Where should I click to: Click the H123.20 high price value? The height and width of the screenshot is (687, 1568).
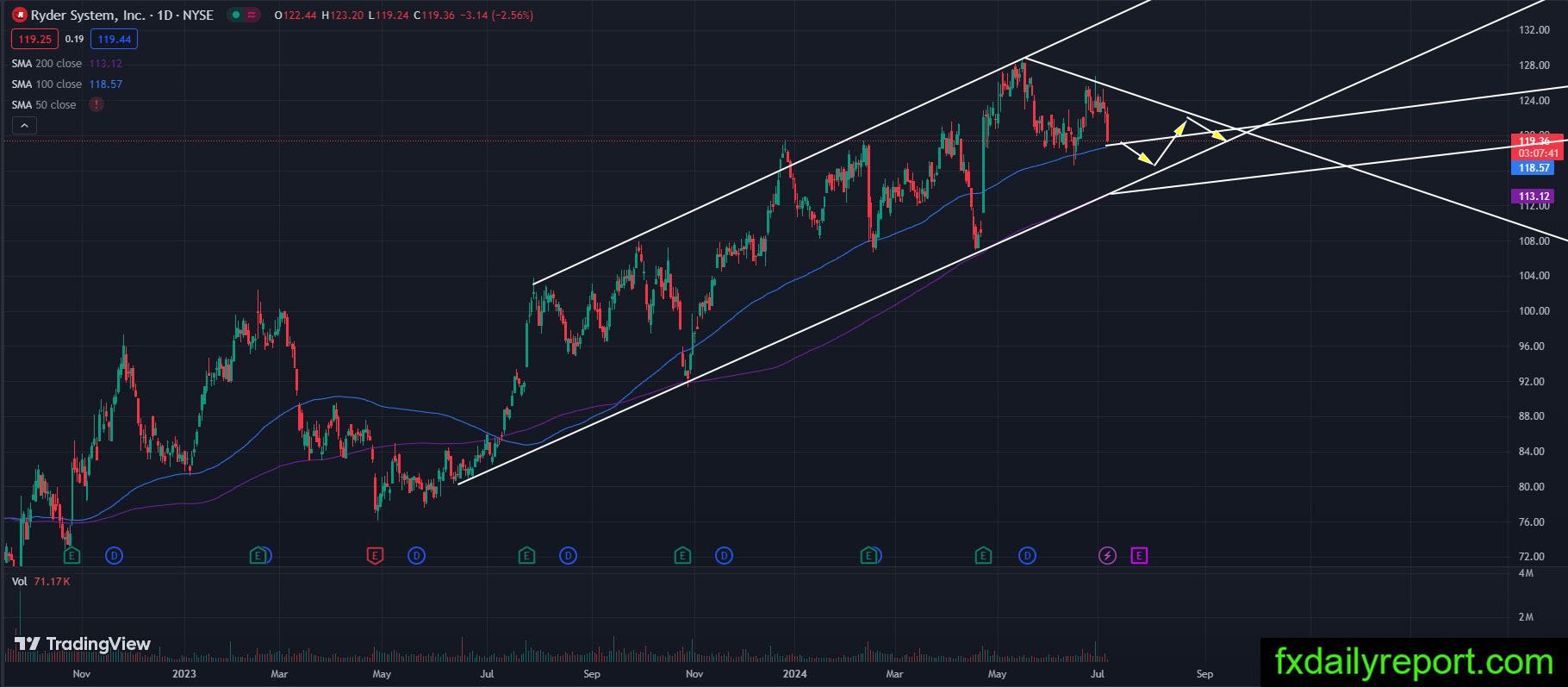coord(344,16)
